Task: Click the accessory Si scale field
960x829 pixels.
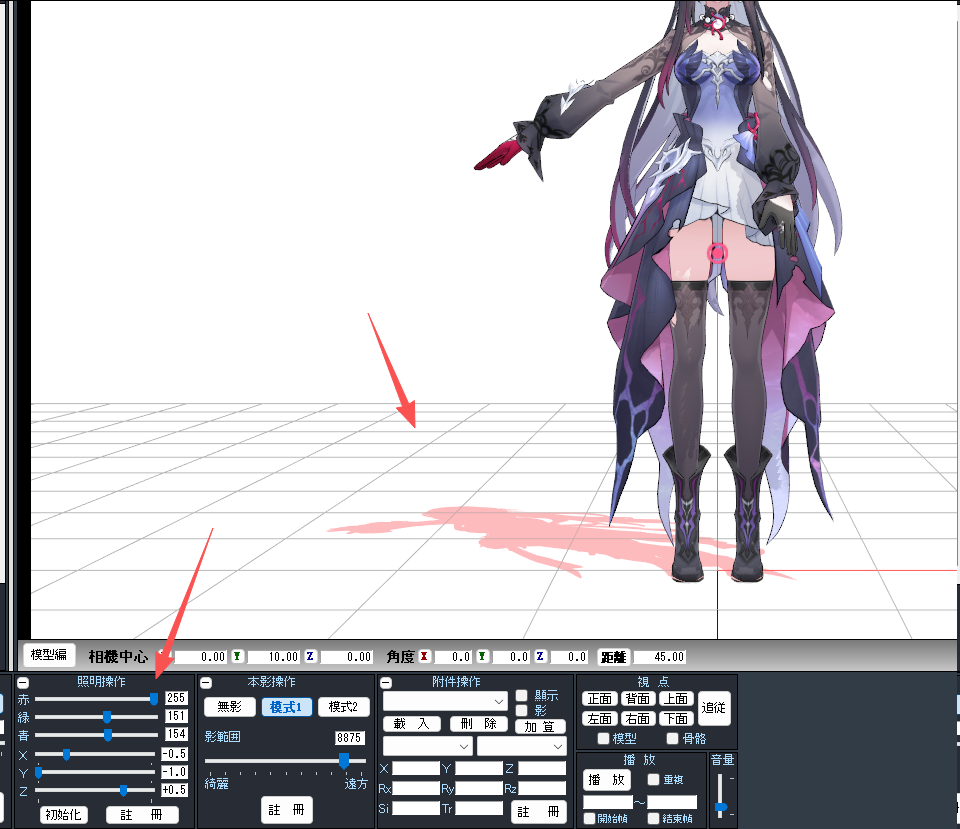Action: pos(416,808)
